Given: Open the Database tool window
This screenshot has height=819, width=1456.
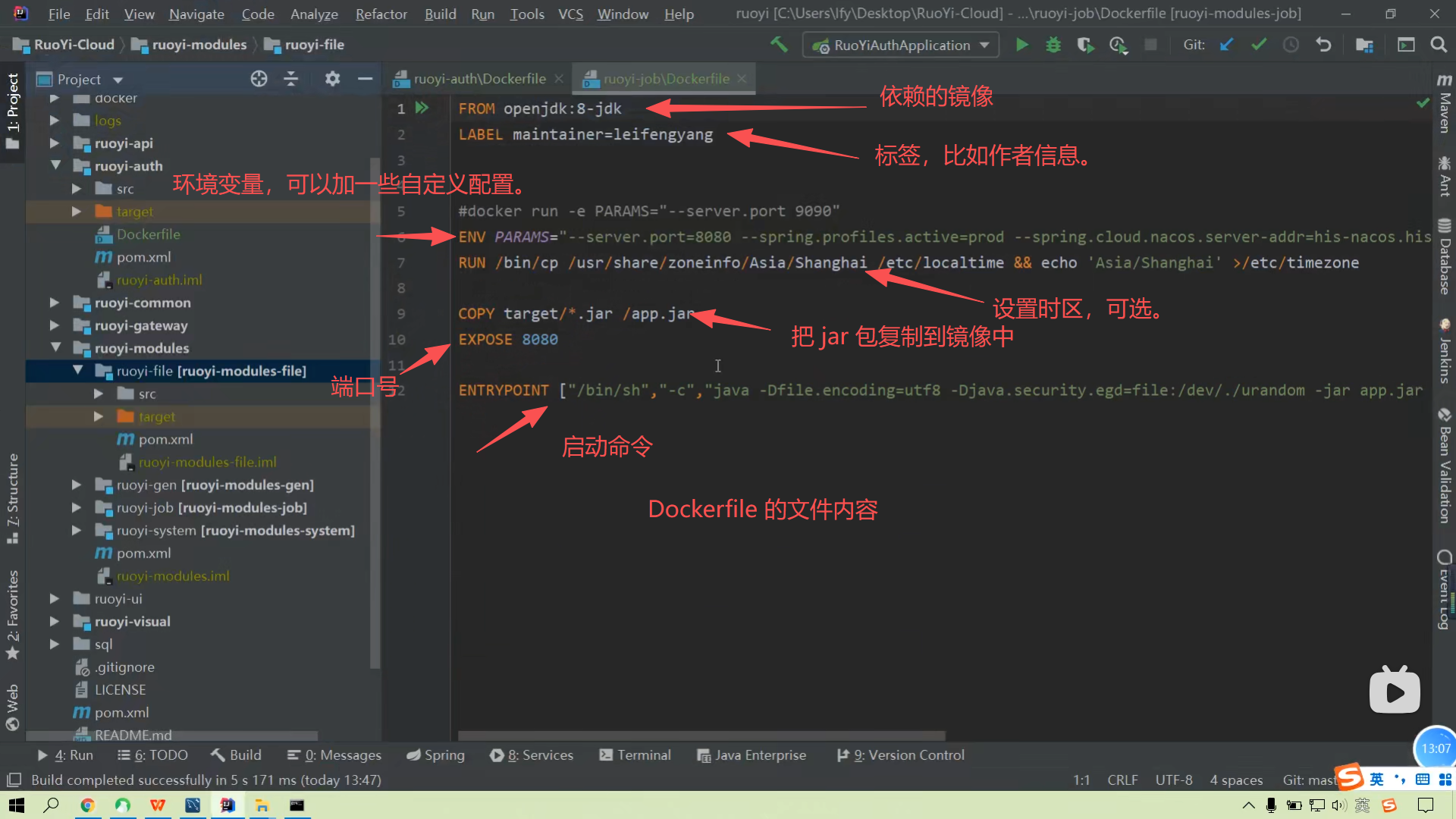Looking at the screenshot, I should 1445,256.
